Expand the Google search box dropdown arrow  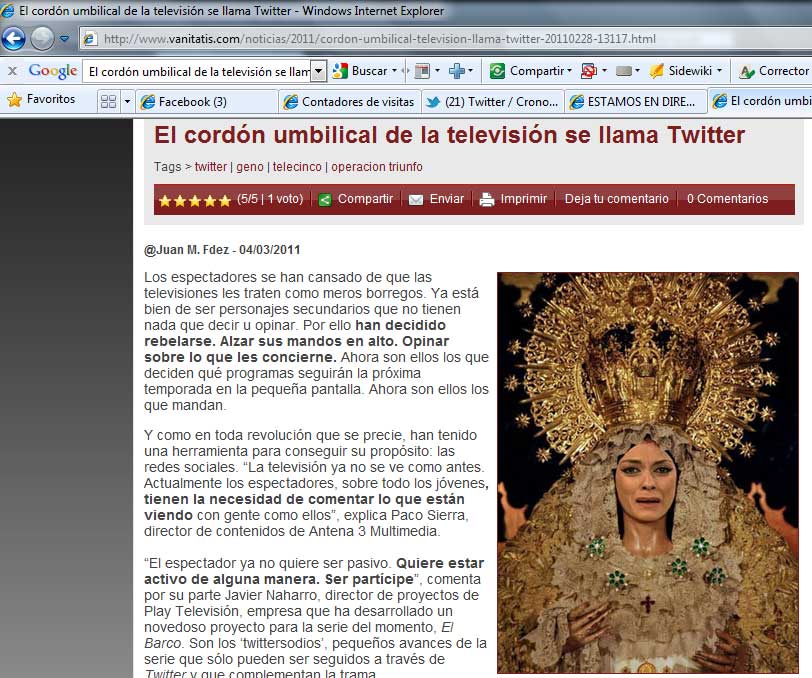coord(319,71)
